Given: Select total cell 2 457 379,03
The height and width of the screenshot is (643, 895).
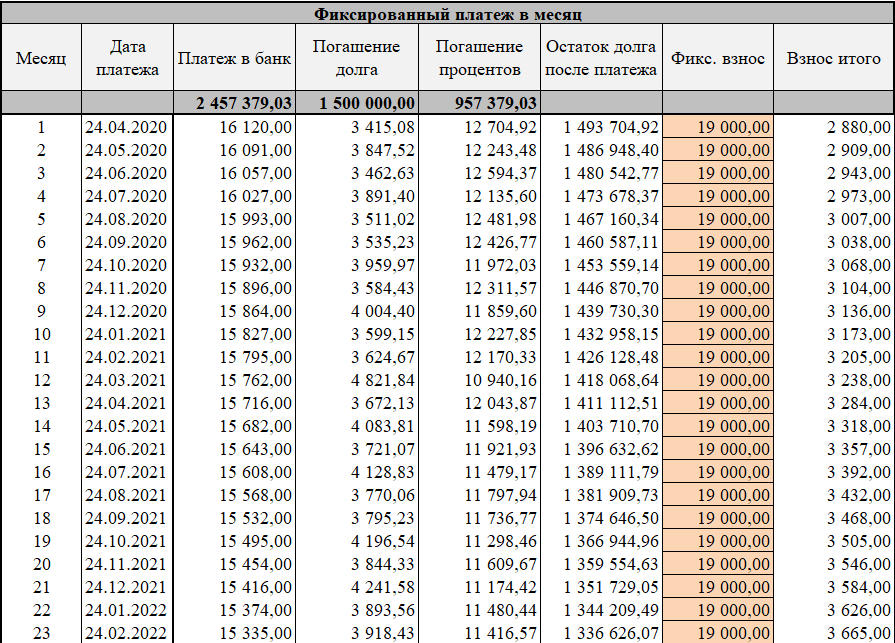Looking at the screenshot, I should 234,103.
